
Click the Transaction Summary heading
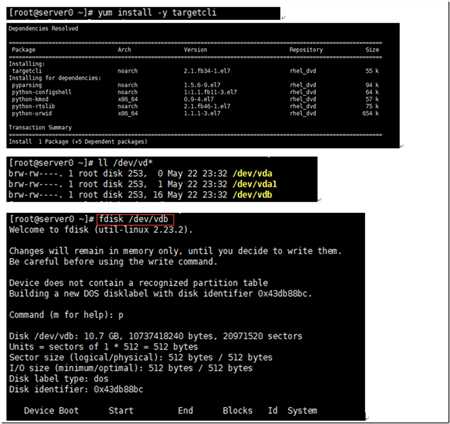(40, 128)
